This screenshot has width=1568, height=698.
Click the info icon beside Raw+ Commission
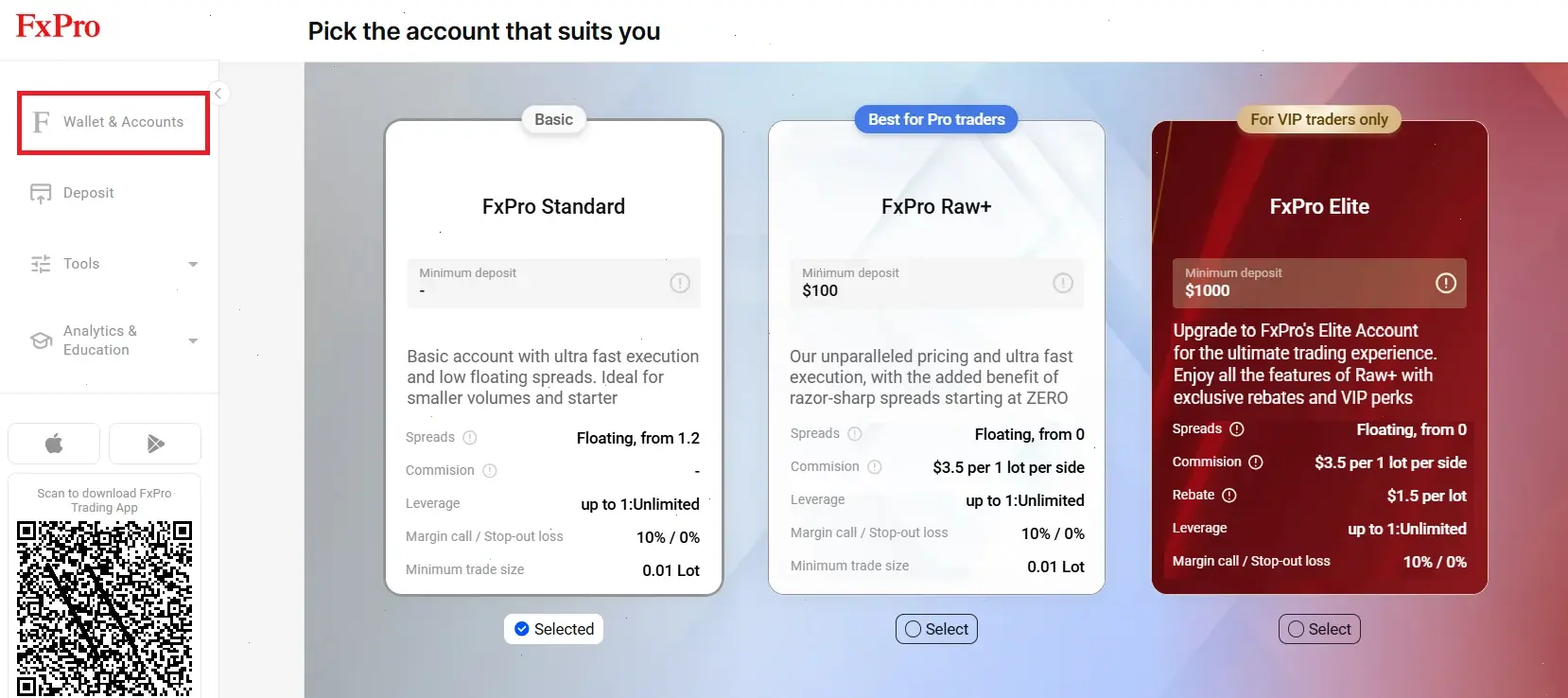pos(874,466)
